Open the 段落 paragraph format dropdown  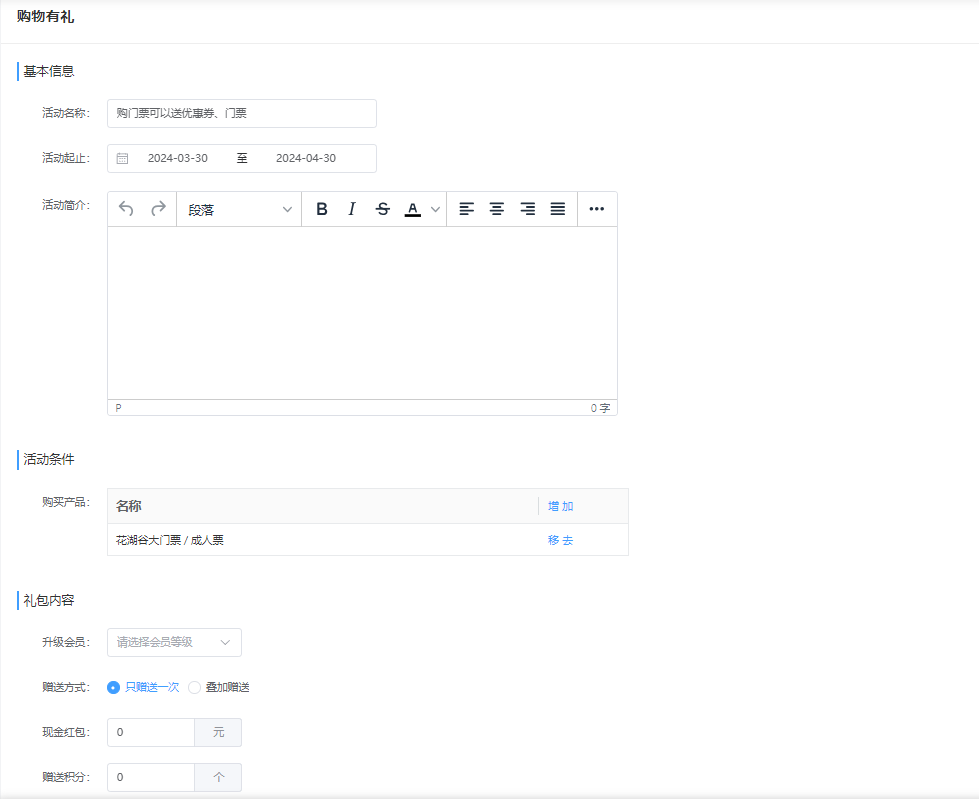point(239,209)
